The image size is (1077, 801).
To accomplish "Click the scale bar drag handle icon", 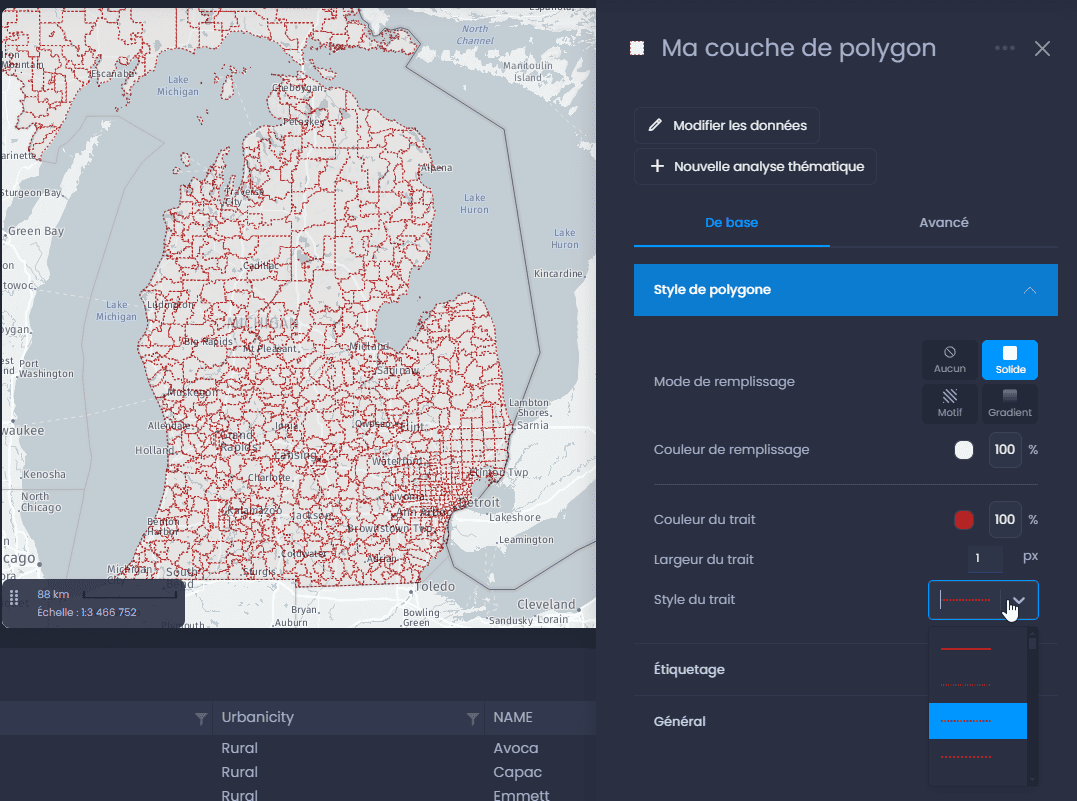I will (14, 598).
